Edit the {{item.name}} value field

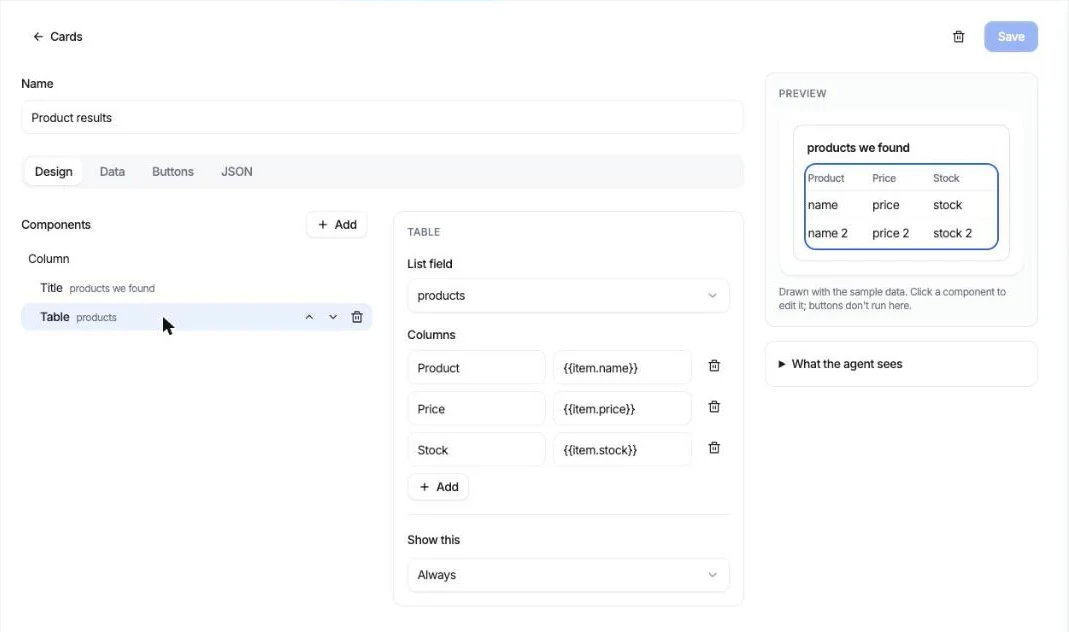(x=622, y=368)
